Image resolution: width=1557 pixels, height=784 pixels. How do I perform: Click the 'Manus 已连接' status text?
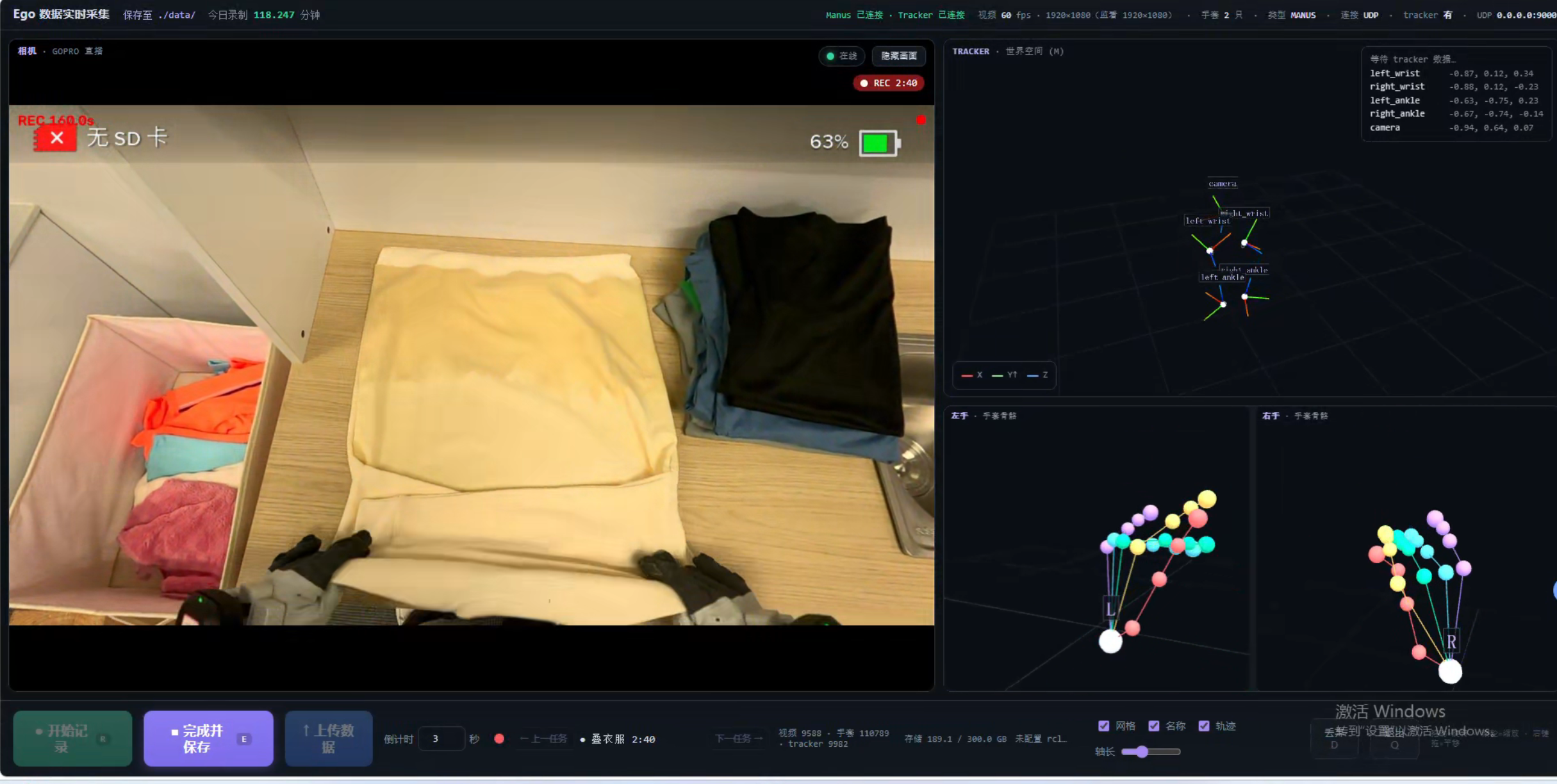[854, 15]
